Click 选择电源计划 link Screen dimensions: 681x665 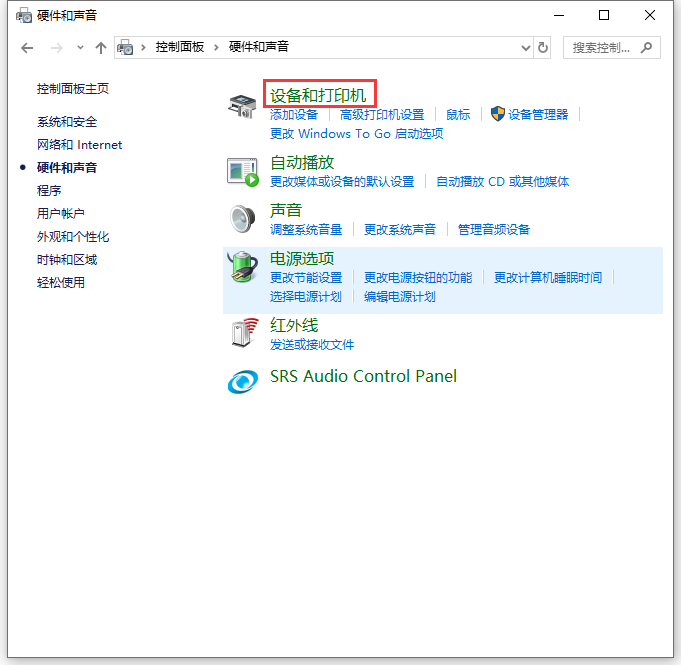point(306,297)
